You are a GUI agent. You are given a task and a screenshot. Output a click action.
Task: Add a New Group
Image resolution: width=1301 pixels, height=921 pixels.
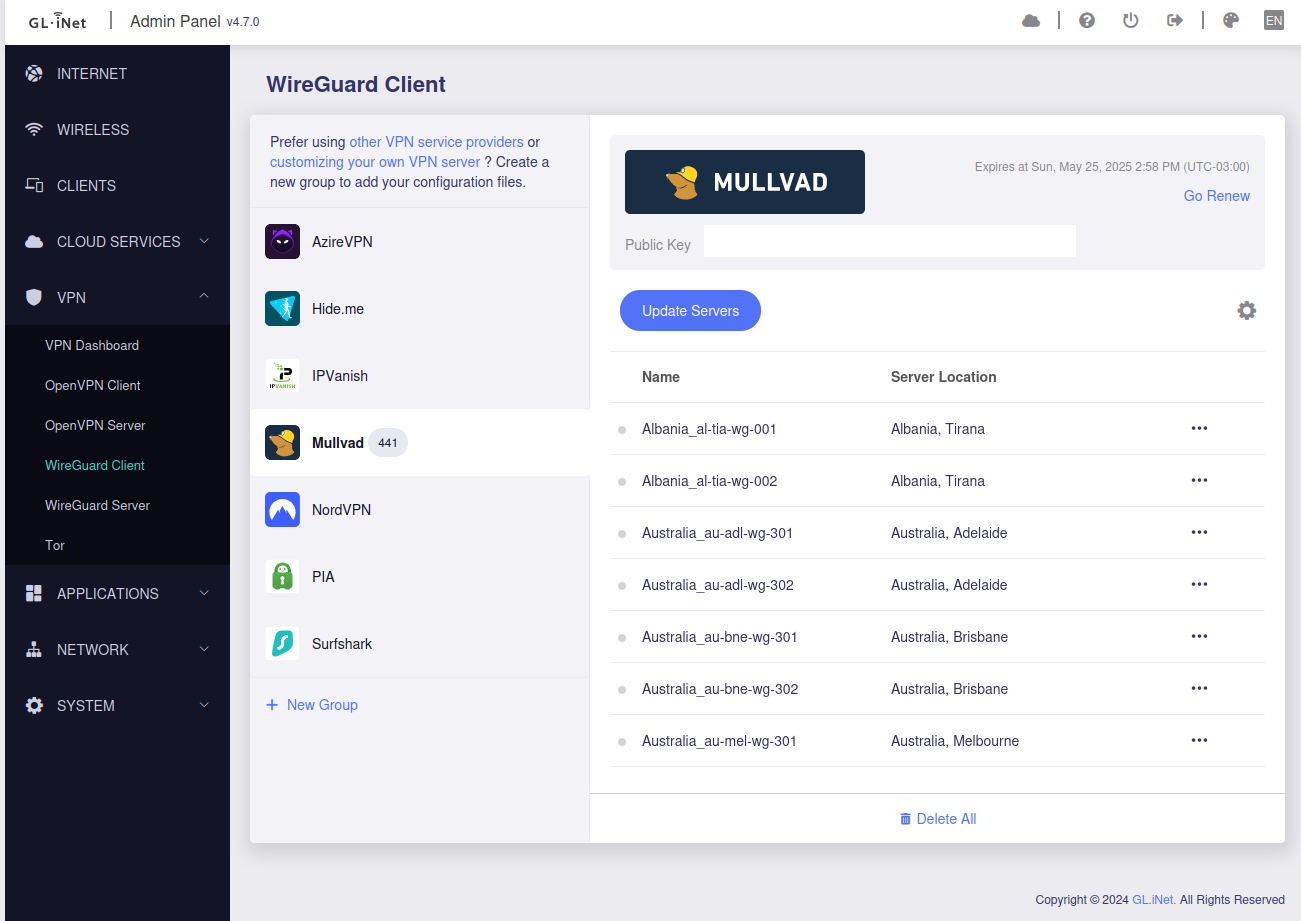[x=312, y=705]
